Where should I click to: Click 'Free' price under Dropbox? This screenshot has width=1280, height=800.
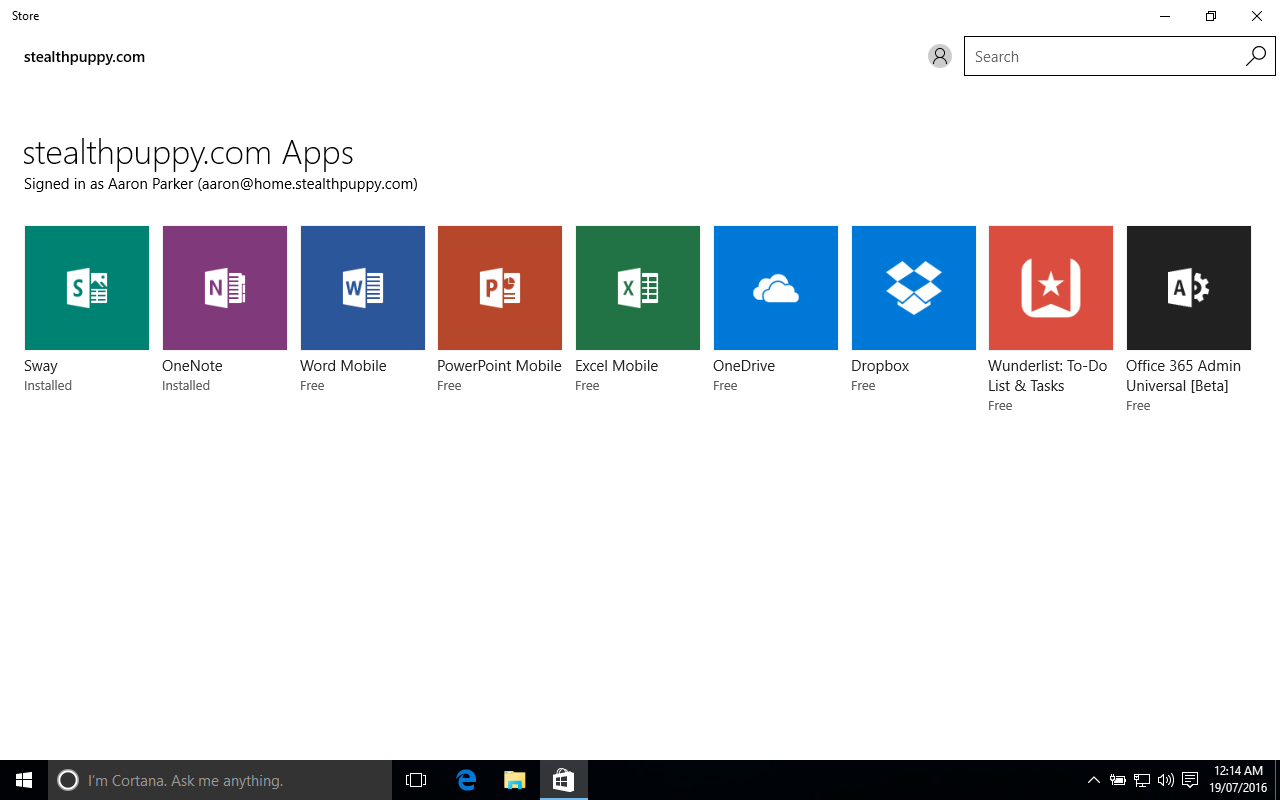coord(863,386)
